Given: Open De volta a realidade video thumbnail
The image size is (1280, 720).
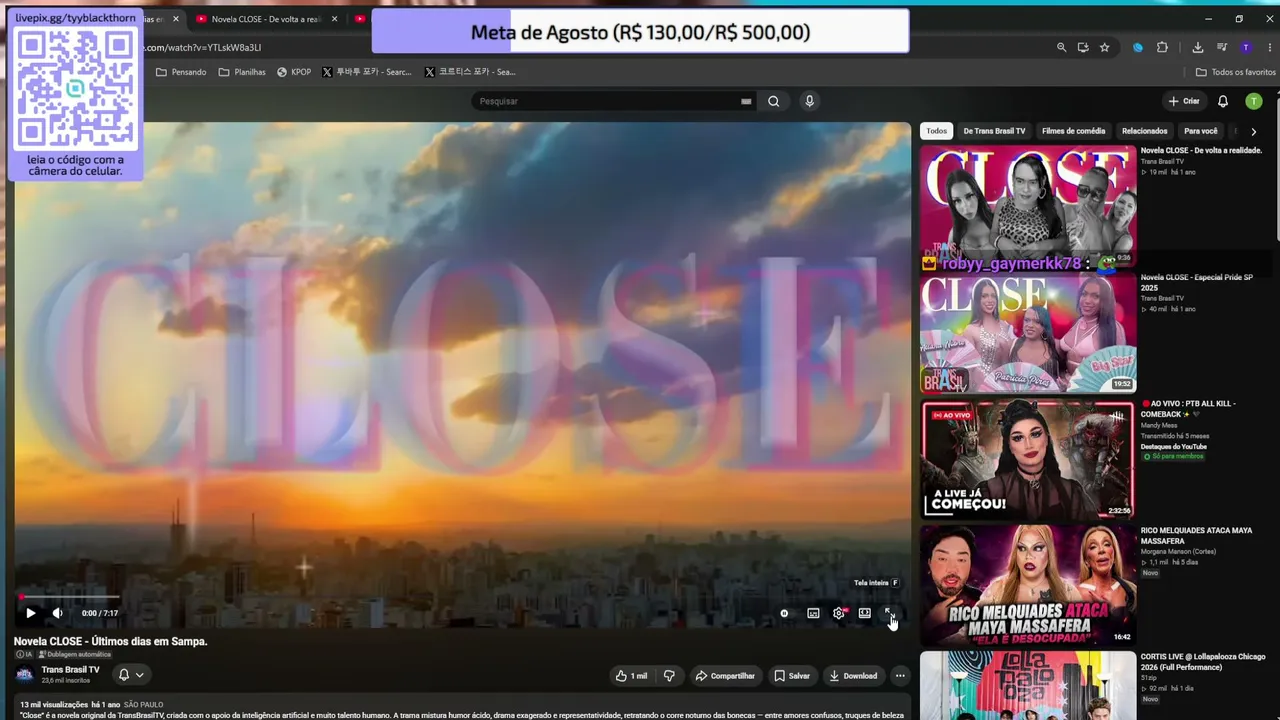Looking at the screenshot, I should tap(1028, 206).
